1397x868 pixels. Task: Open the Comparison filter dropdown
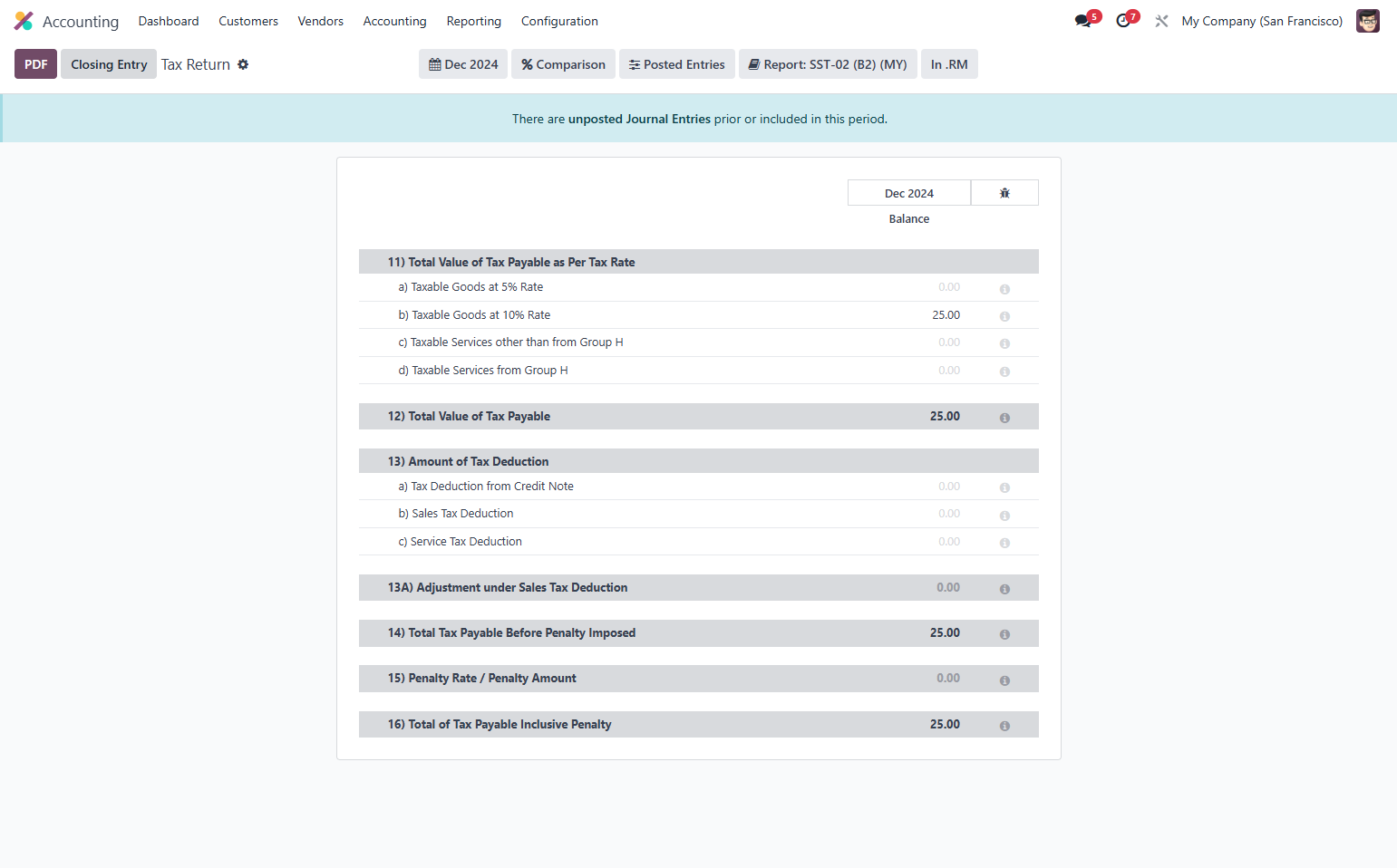click(563, 64)
